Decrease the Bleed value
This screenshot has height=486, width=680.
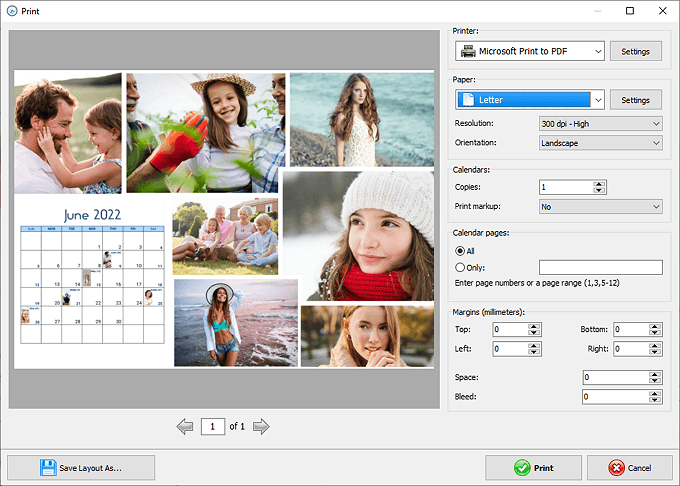655,400
